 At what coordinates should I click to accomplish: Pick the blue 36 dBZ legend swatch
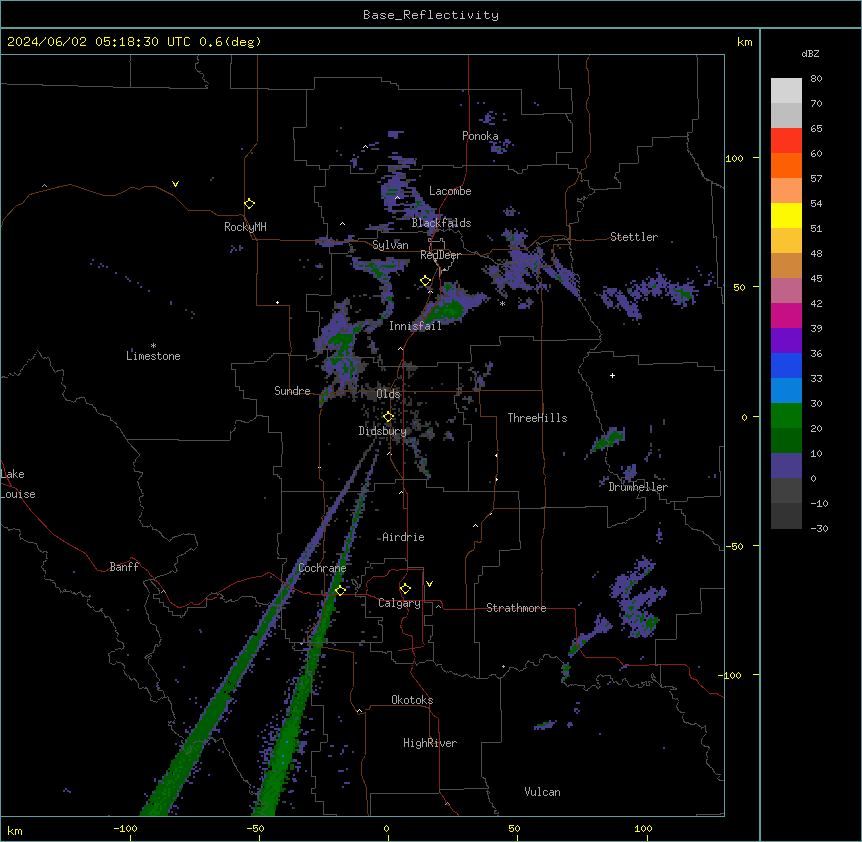point(786,365)
